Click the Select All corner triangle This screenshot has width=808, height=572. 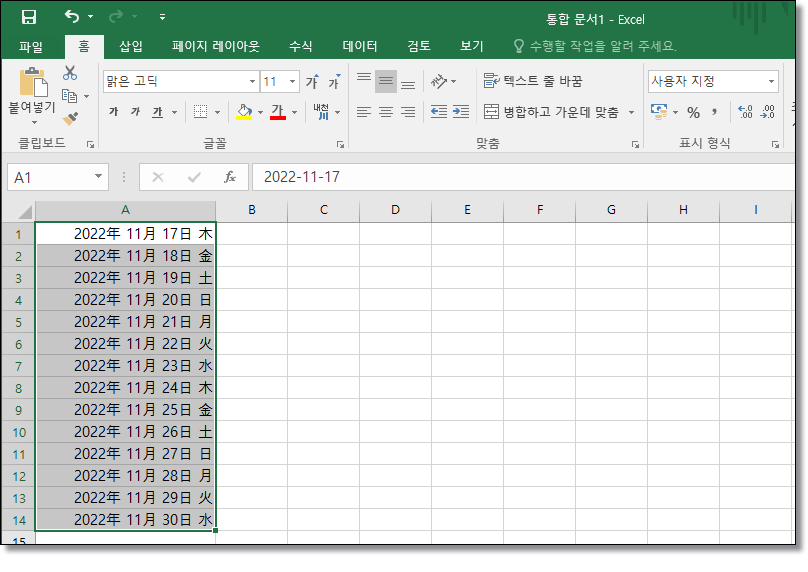(x=24, y=211)
